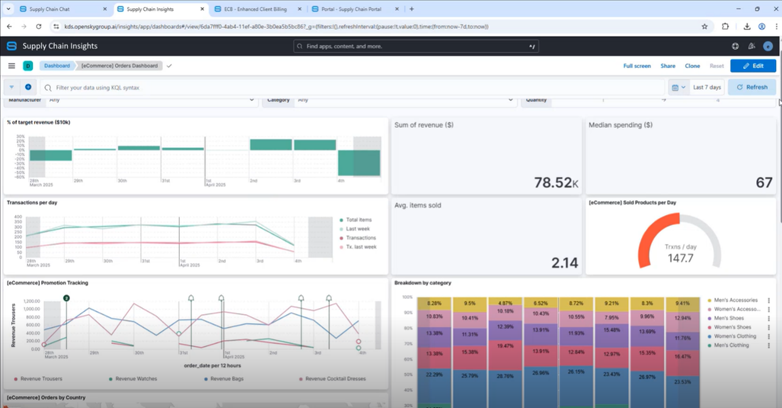Click the green D space avatar
The height and width of the screenshot is (408, 782).
[x=28, y=66]
